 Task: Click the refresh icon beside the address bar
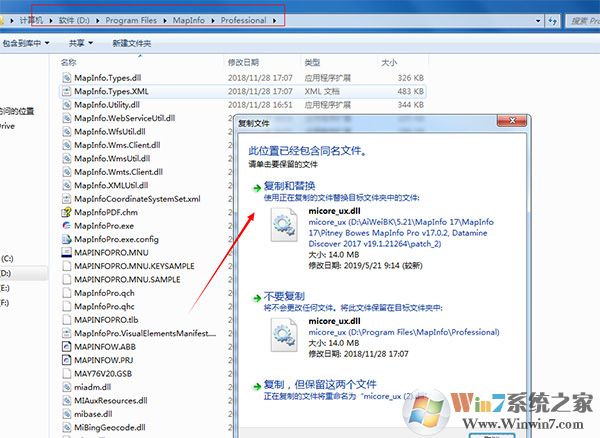click(552, 21)
